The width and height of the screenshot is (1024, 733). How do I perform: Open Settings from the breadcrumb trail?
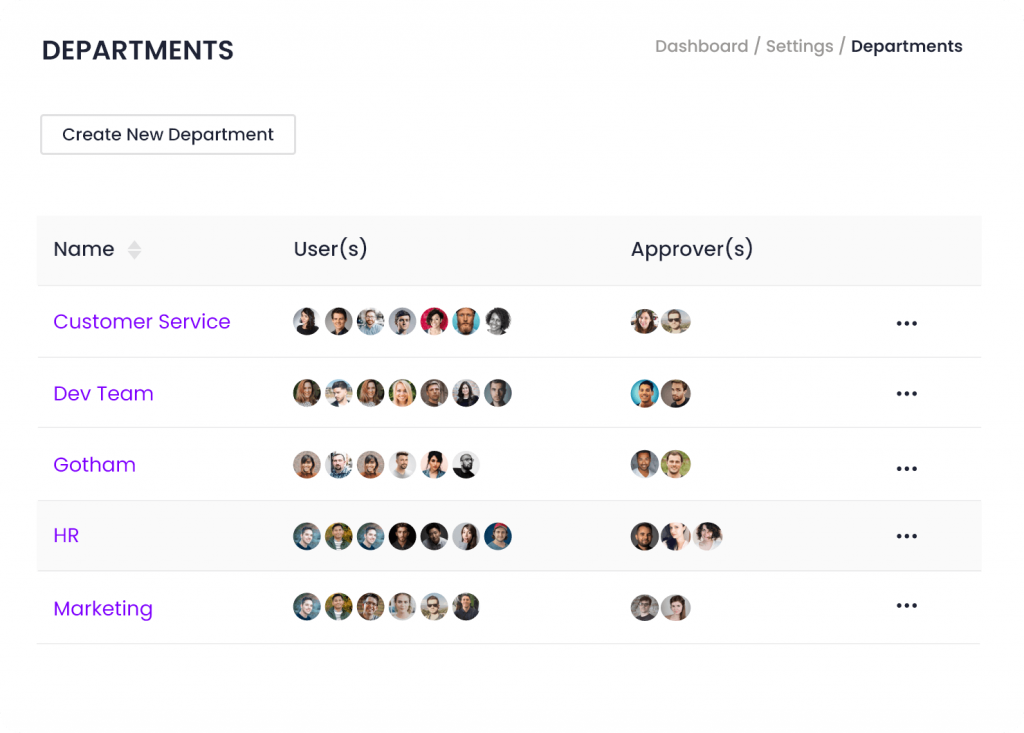pyautogui.click(x=799, y=46)
